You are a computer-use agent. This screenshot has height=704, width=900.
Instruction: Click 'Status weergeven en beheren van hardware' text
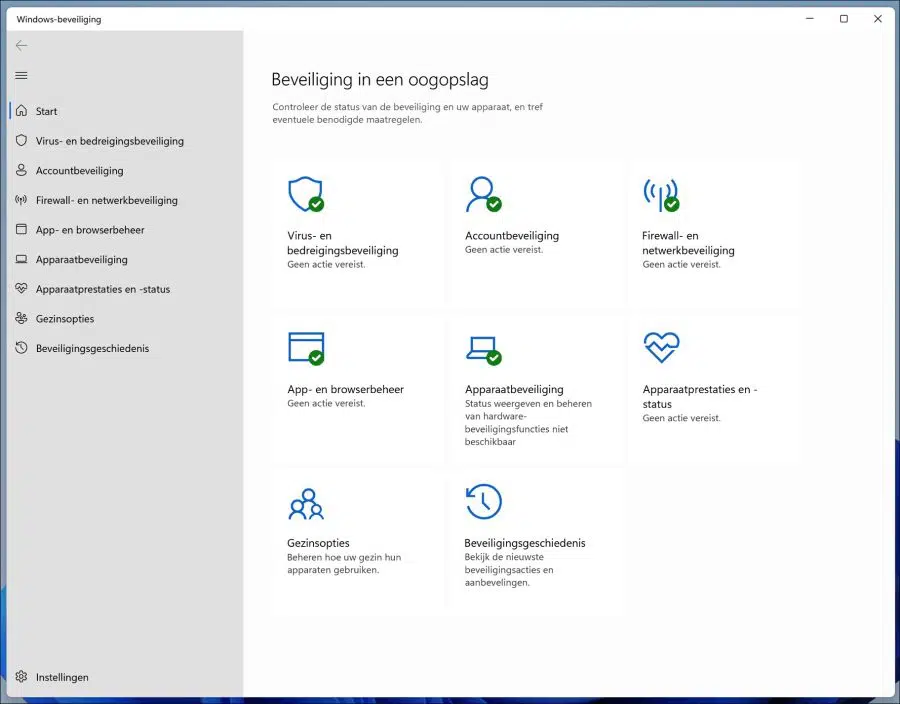click(x=527, y=422)
